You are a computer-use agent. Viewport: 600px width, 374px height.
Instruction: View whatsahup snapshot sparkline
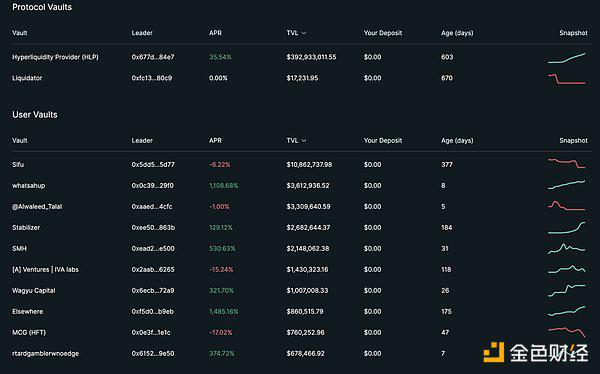pos(566,185)
